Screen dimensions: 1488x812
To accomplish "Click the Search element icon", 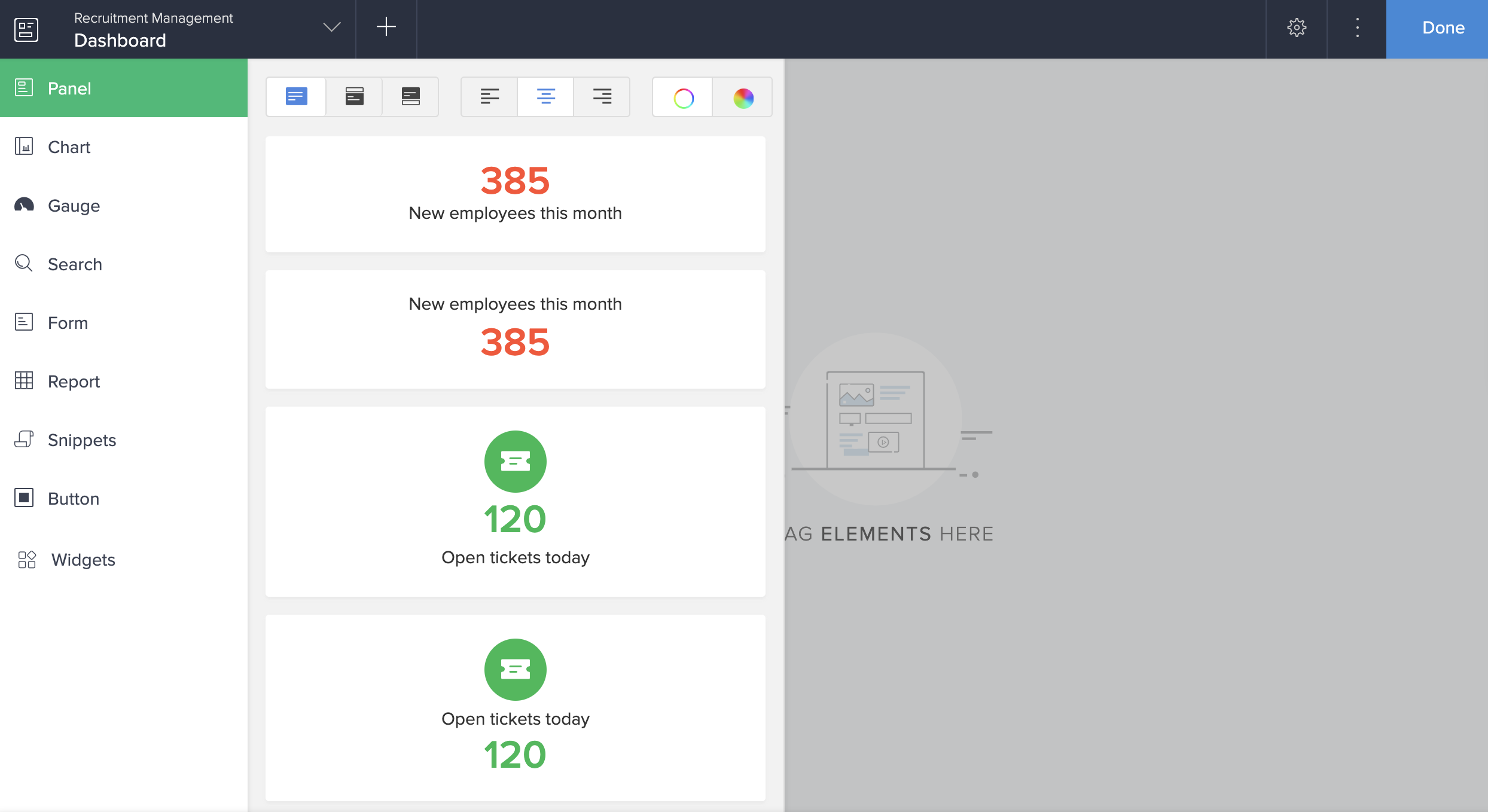I will [24, 264].
